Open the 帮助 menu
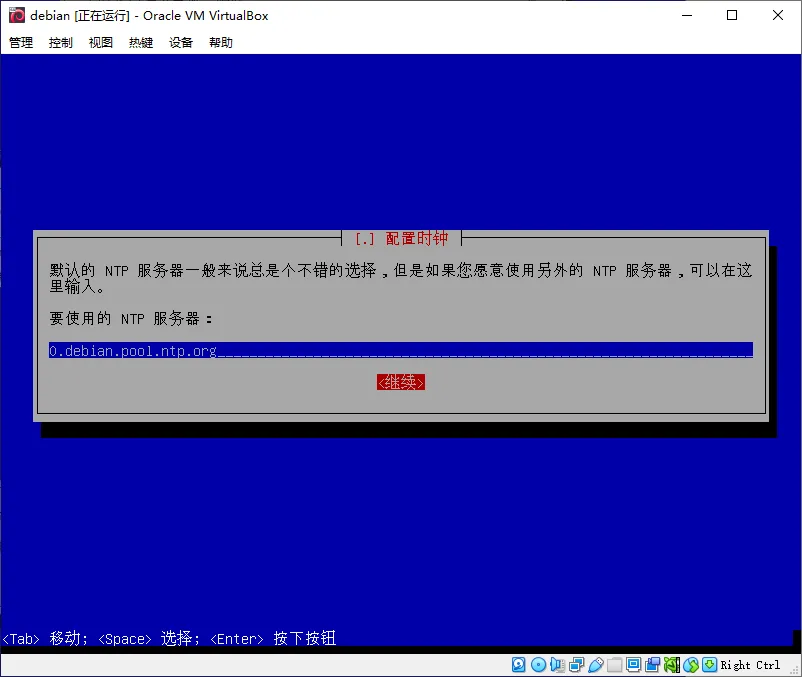802x677 pixels. [x=221, y=42]
